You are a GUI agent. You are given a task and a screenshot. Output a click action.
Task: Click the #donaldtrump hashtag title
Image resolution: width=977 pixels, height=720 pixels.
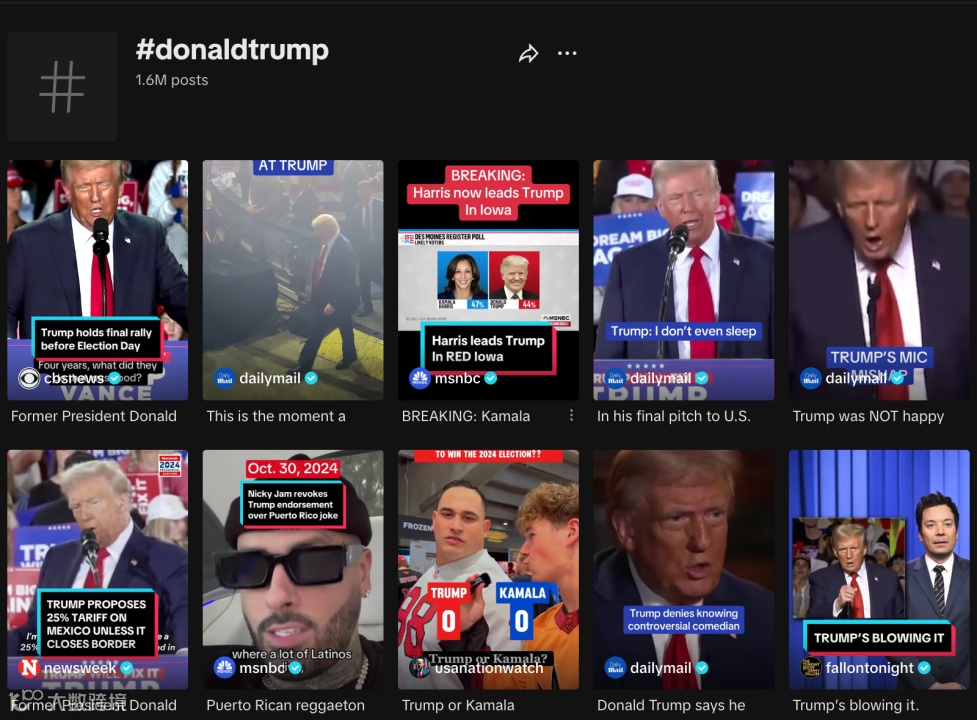[x=232, y=50]
